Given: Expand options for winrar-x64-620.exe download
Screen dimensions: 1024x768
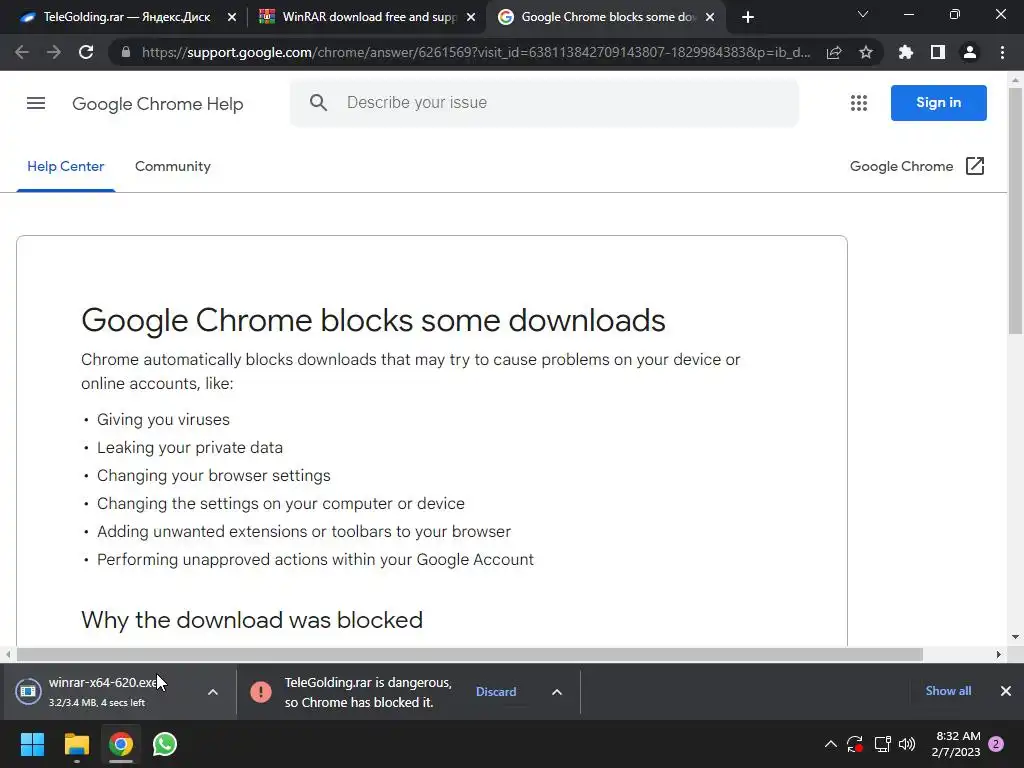Looking at the screenshot, I should [213, 692].
